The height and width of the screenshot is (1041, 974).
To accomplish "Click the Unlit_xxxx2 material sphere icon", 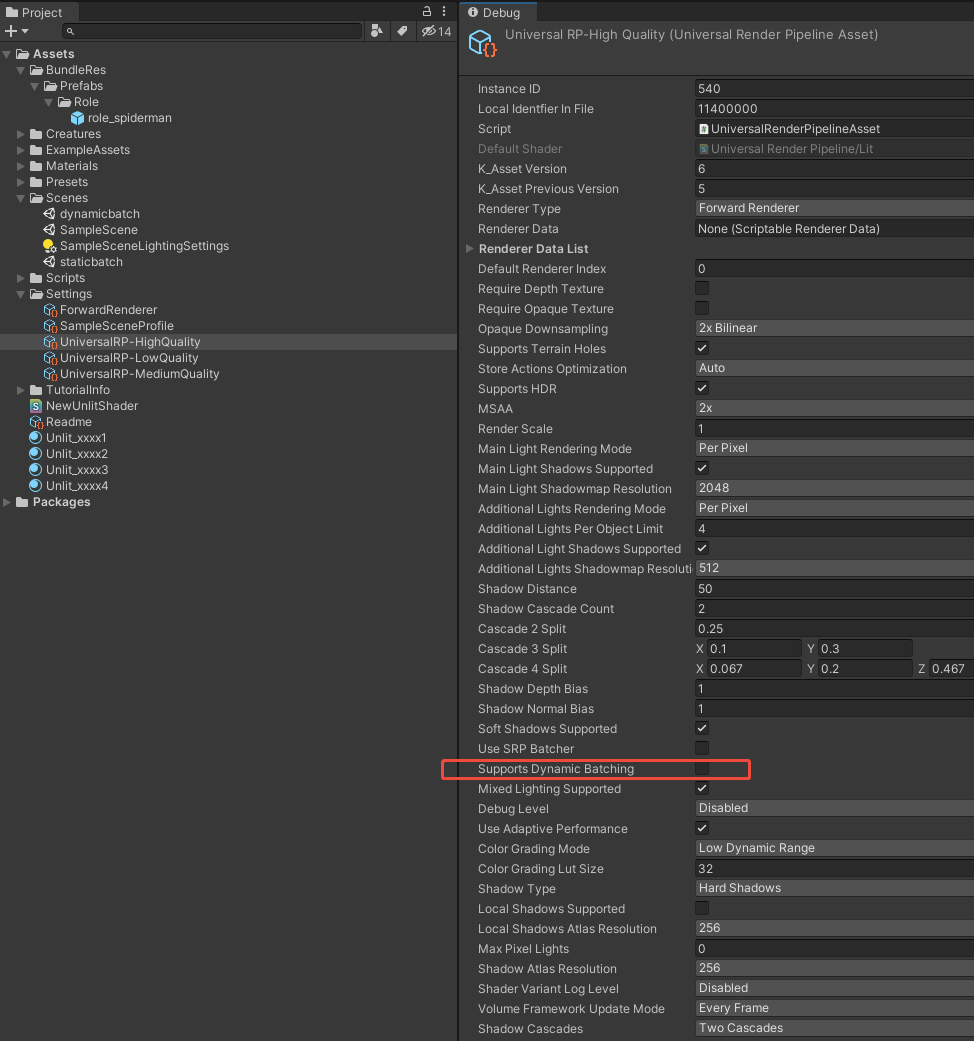I will point(36,453).
